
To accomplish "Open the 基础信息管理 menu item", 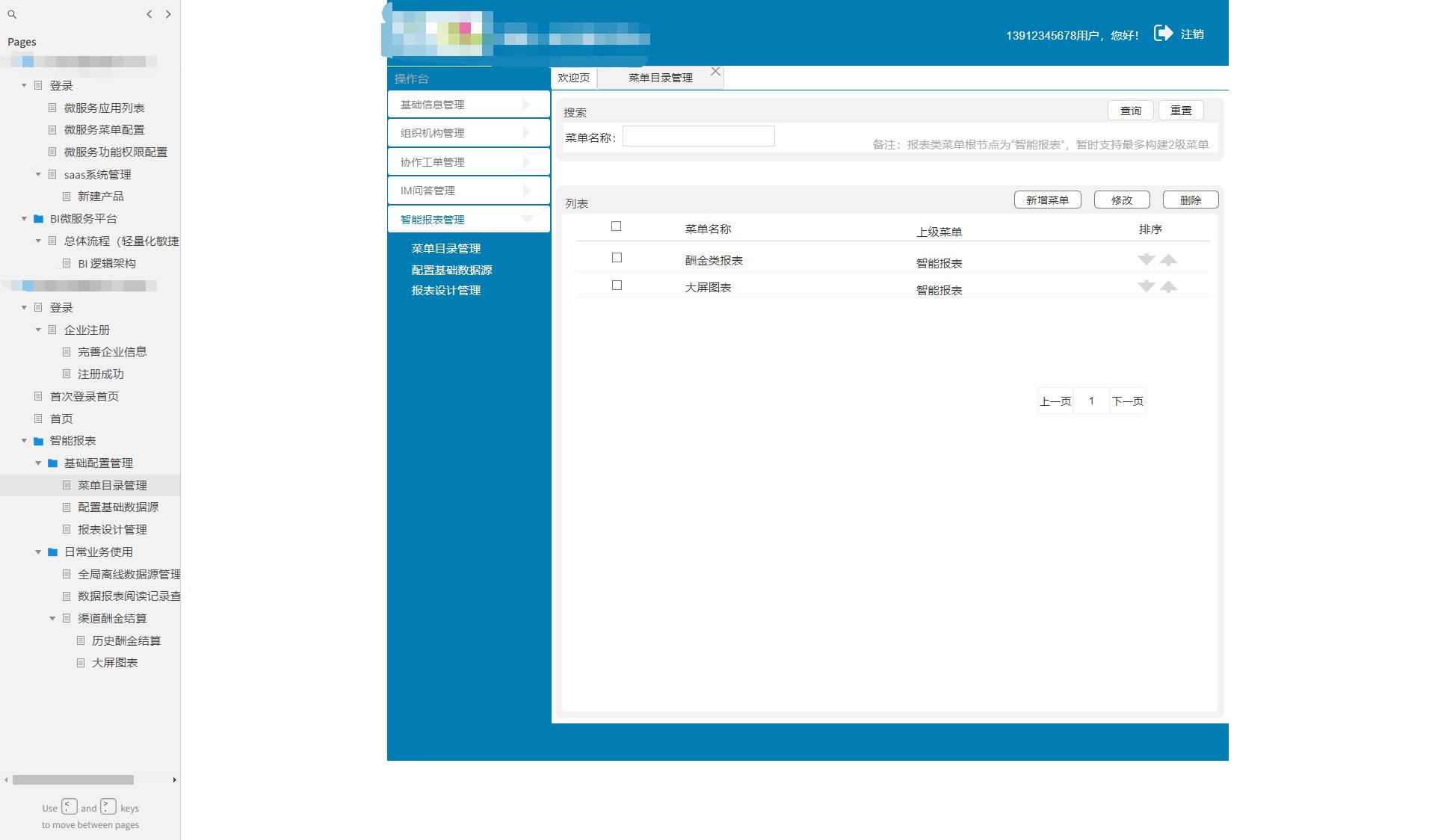I will (x=469, y=105).
